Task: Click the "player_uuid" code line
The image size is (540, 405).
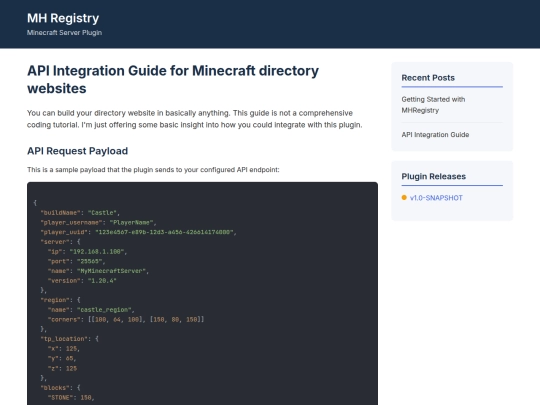Action: tap(138, 232)
